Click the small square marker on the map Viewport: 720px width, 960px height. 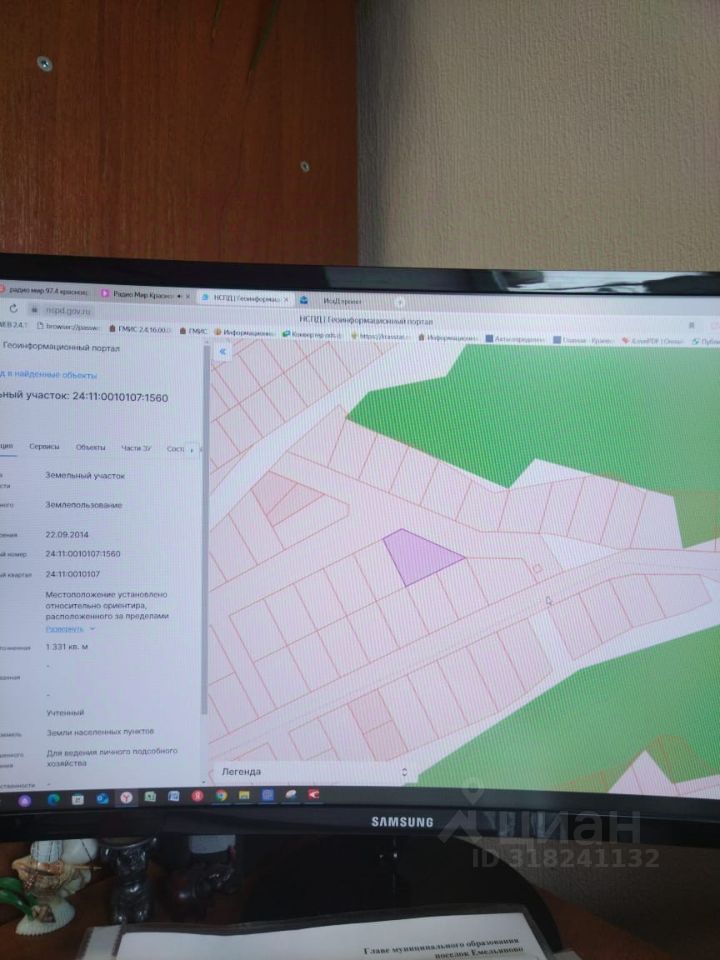pyautogui.click(x=537, y=568)
